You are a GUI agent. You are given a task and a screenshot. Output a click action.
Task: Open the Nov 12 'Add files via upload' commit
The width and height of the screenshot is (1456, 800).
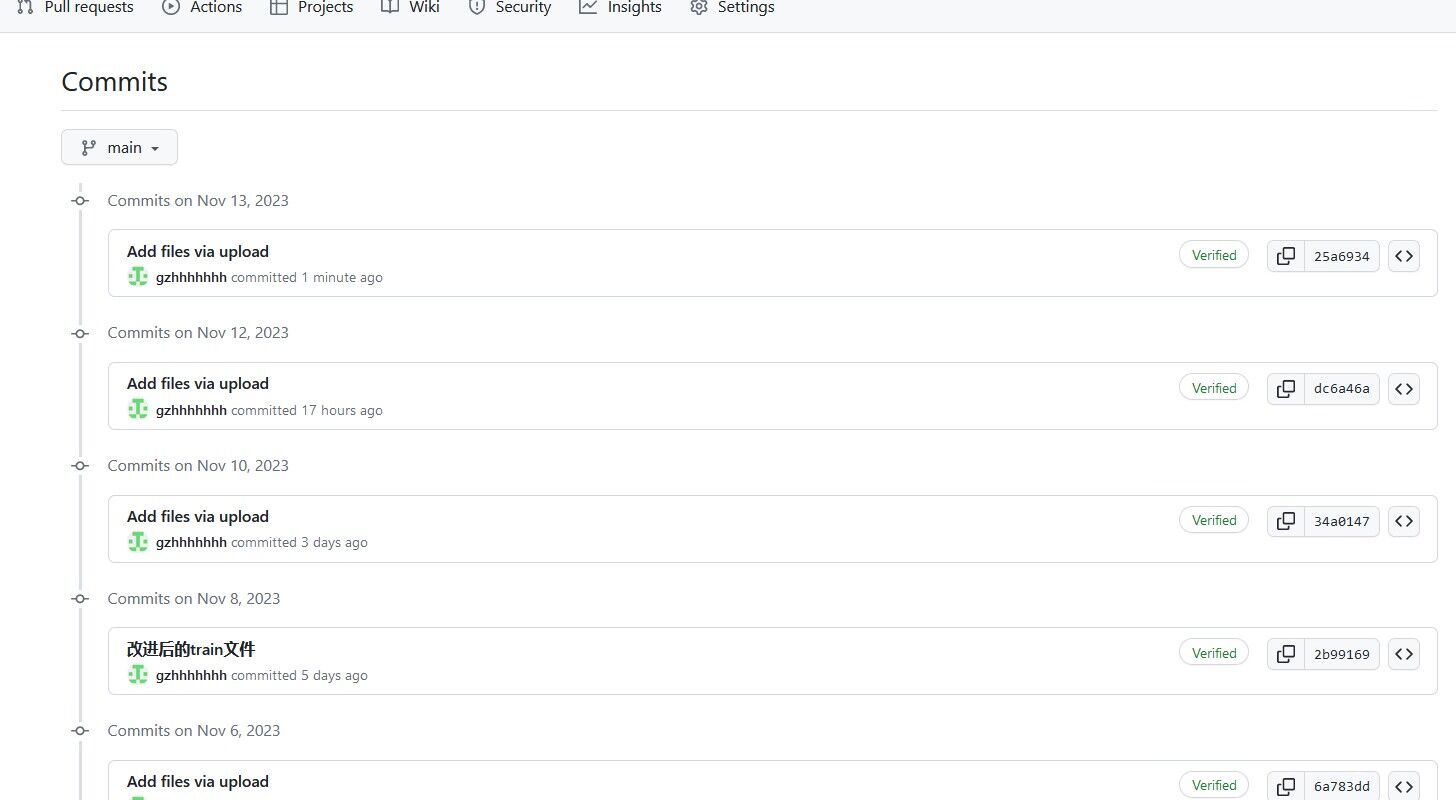click(x=198, y=384)
